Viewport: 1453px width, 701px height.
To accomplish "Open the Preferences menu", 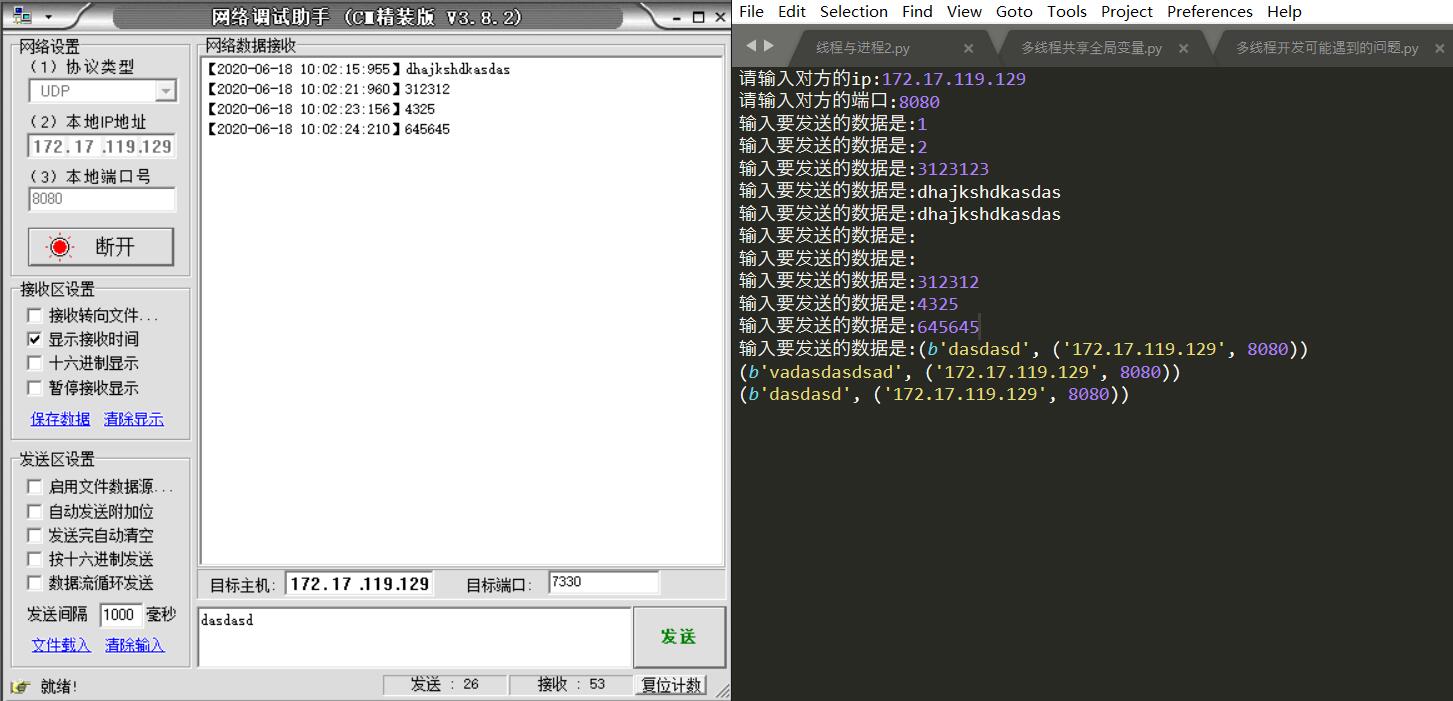I will click(1209, 12).
